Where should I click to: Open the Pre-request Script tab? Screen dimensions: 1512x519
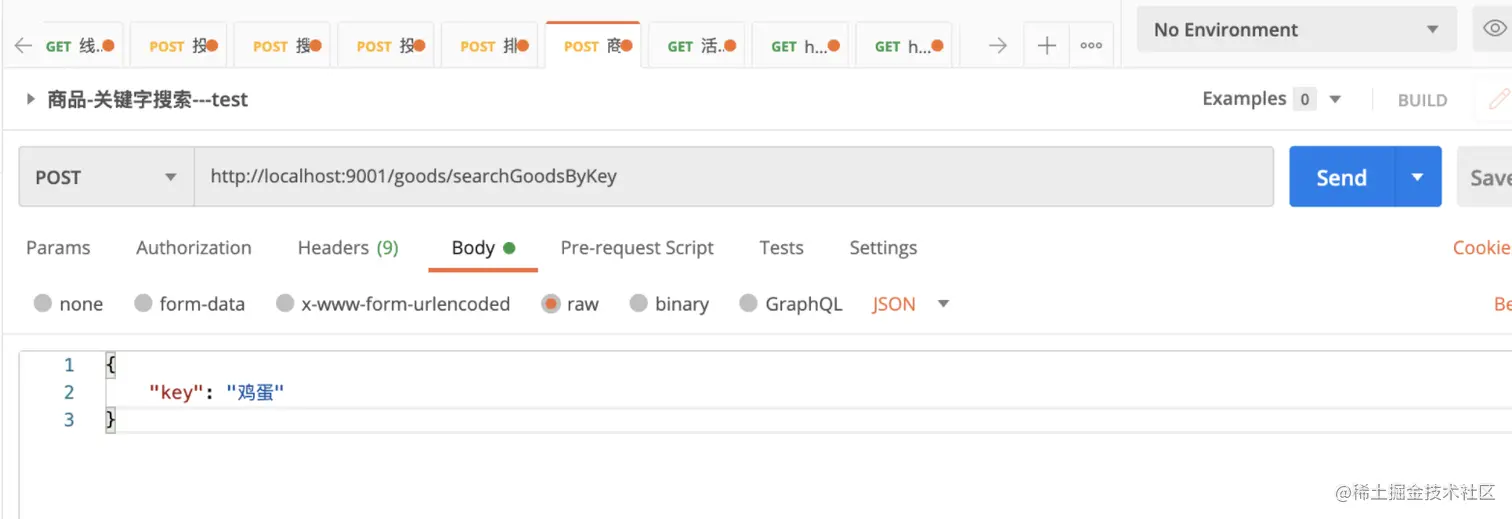coord(637,248)
